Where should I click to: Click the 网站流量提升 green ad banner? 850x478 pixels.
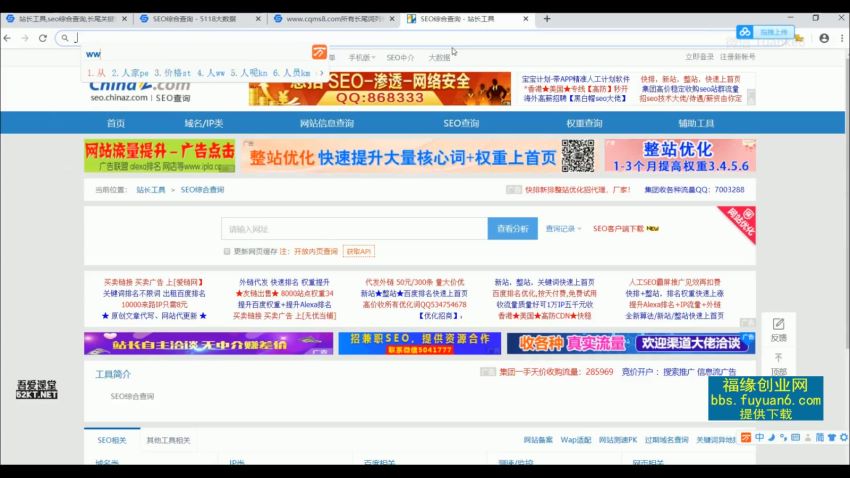[x=160, y=156]
